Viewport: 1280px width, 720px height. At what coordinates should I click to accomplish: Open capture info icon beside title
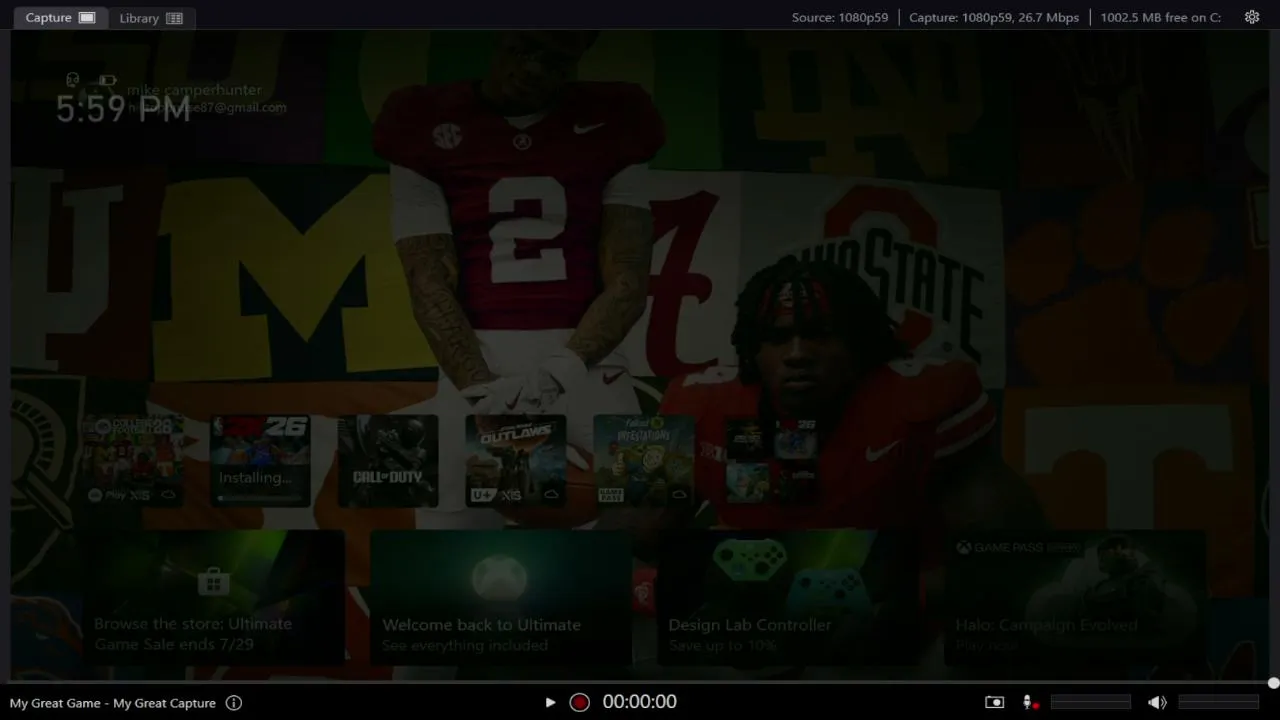[x=234, y=703]
